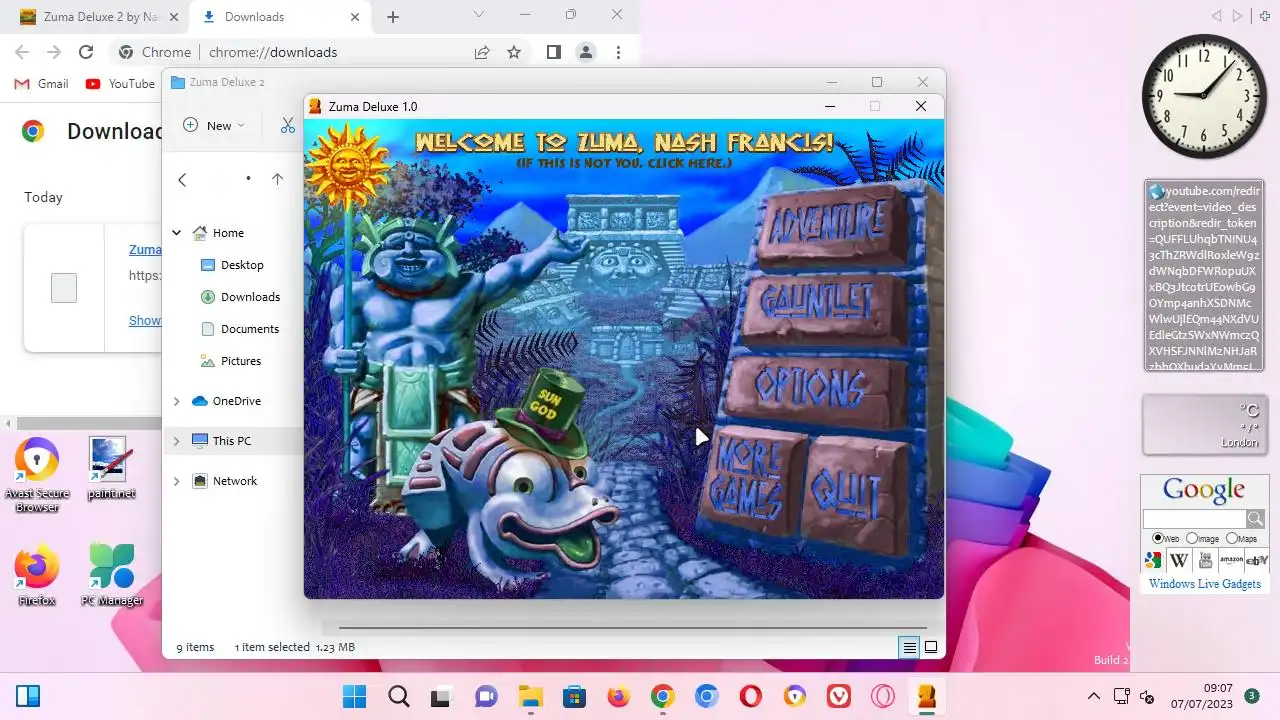The image size is (1280, 720).
Task: Open Firefox from the taskbar
Action: click(x=618, y=696)
